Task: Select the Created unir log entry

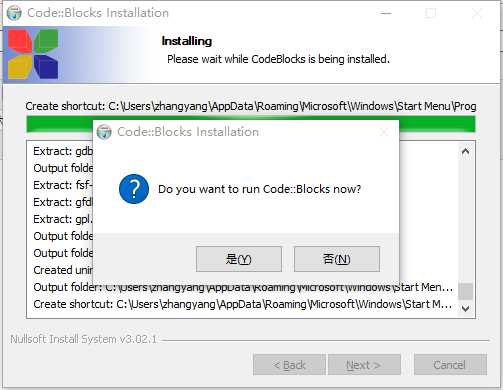Action: (x=63, y=270)
